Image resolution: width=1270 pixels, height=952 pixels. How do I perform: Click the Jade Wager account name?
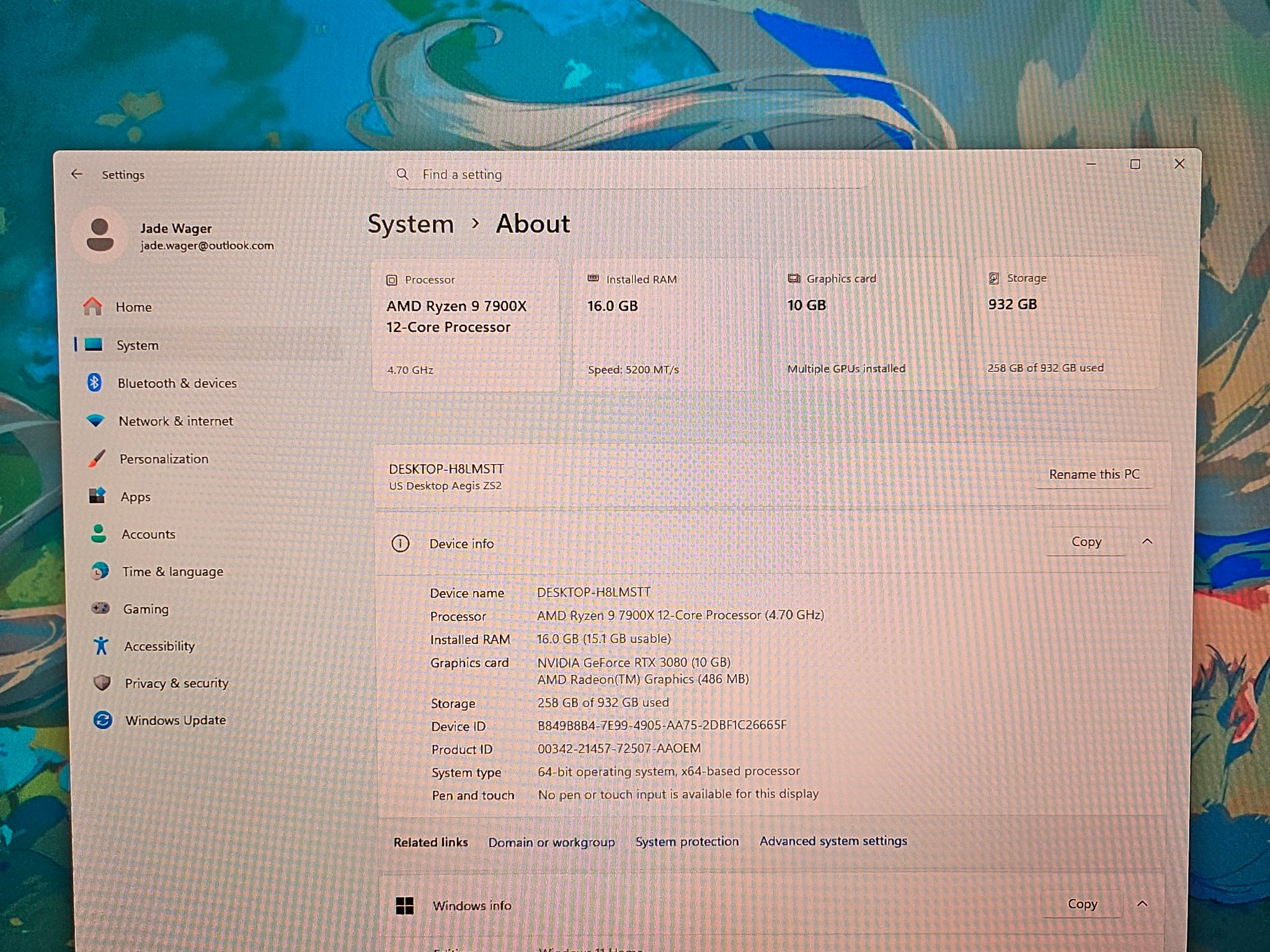coord(176,229)
